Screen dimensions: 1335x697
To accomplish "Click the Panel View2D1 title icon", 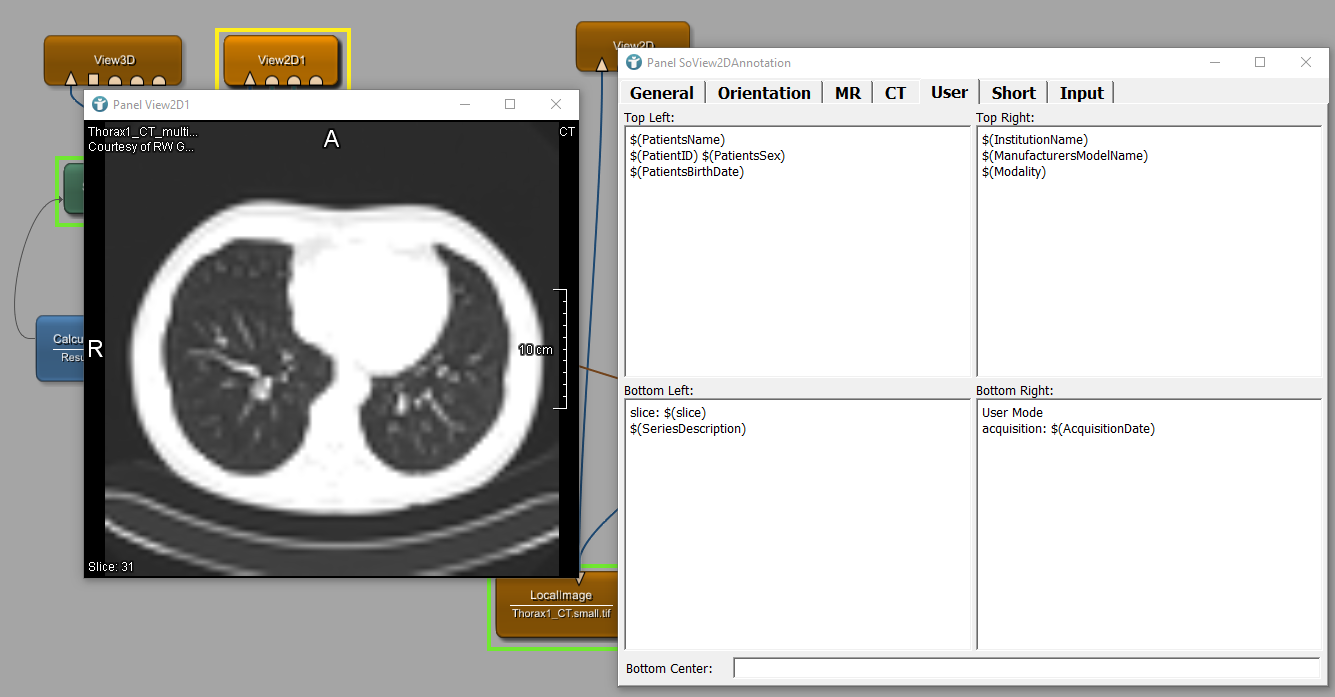I will click(x=100, y=104).
